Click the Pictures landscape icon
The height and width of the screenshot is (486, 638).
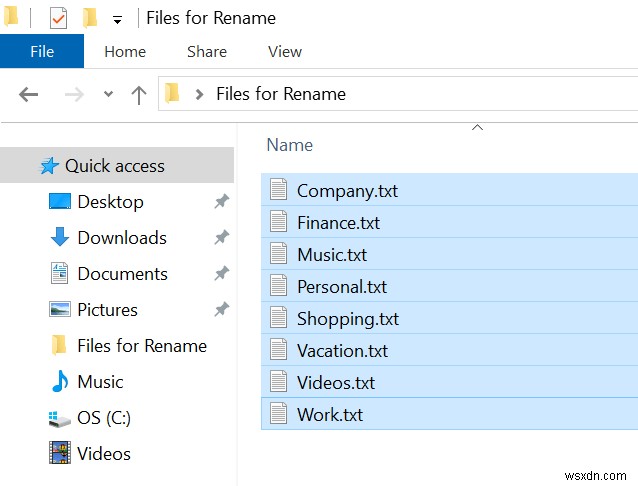(x=60, y=309)
